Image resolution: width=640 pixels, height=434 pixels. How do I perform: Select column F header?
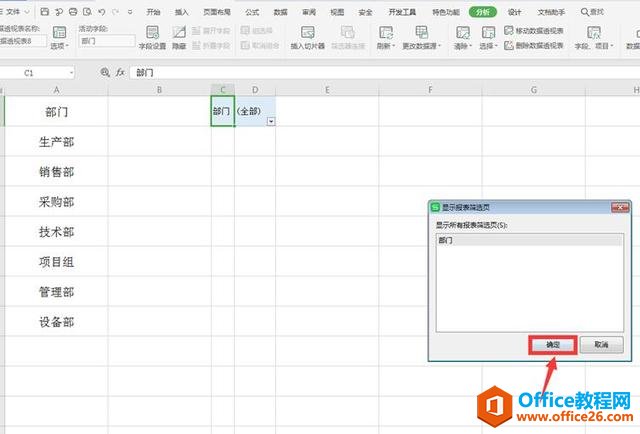click(430, 90)
